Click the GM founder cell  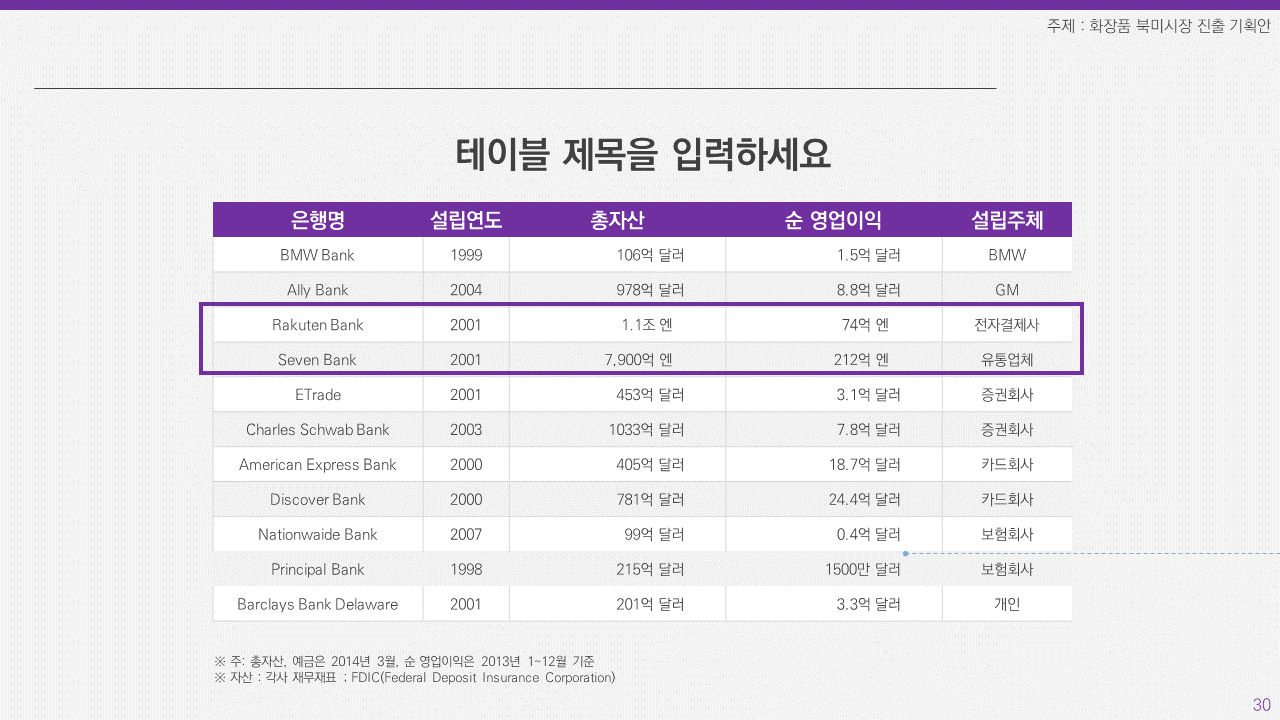point(1007,290)
